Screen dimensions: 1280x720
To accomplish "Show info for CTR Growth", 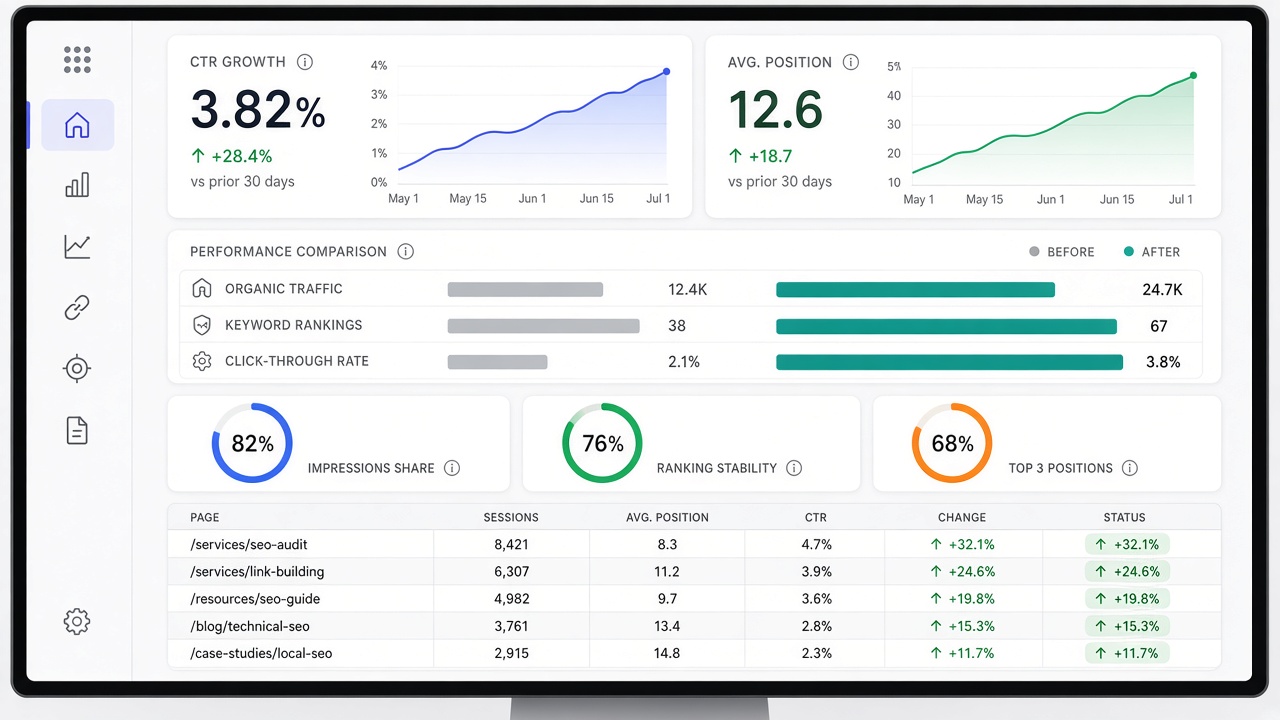I will [x=305, y=62].
